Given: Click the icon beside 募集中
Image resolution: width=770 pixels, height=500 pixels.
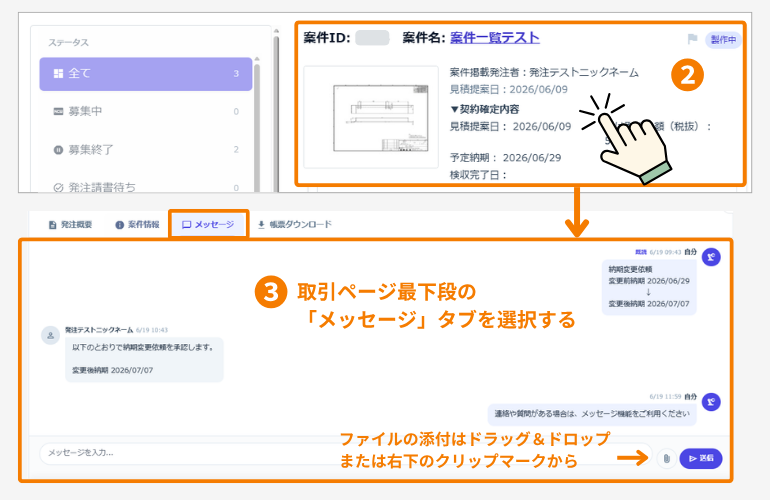Looking at the screenshot, I should point(58,111).
